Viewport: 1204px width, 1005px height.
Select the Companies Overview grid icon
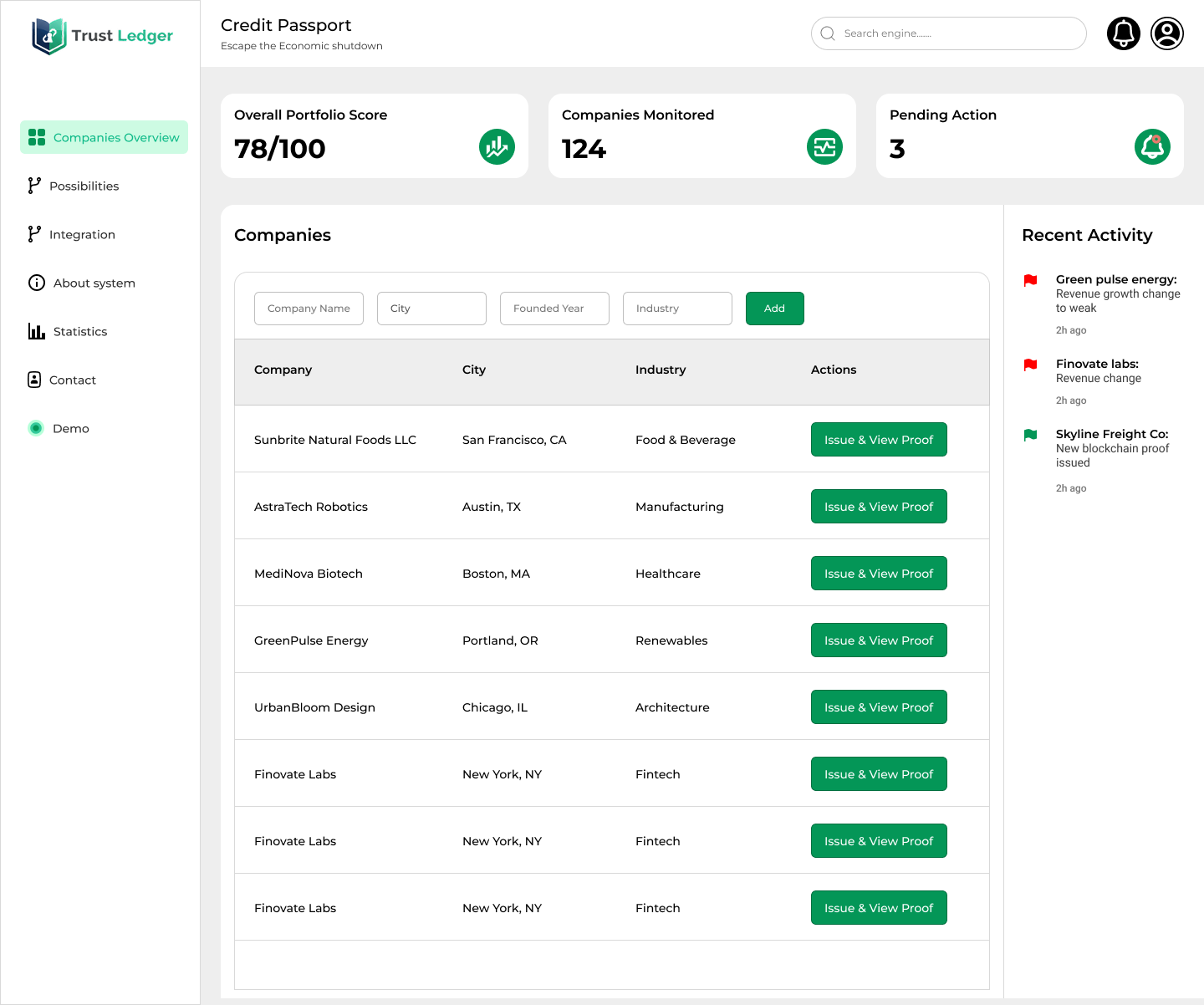coord(37,137)
